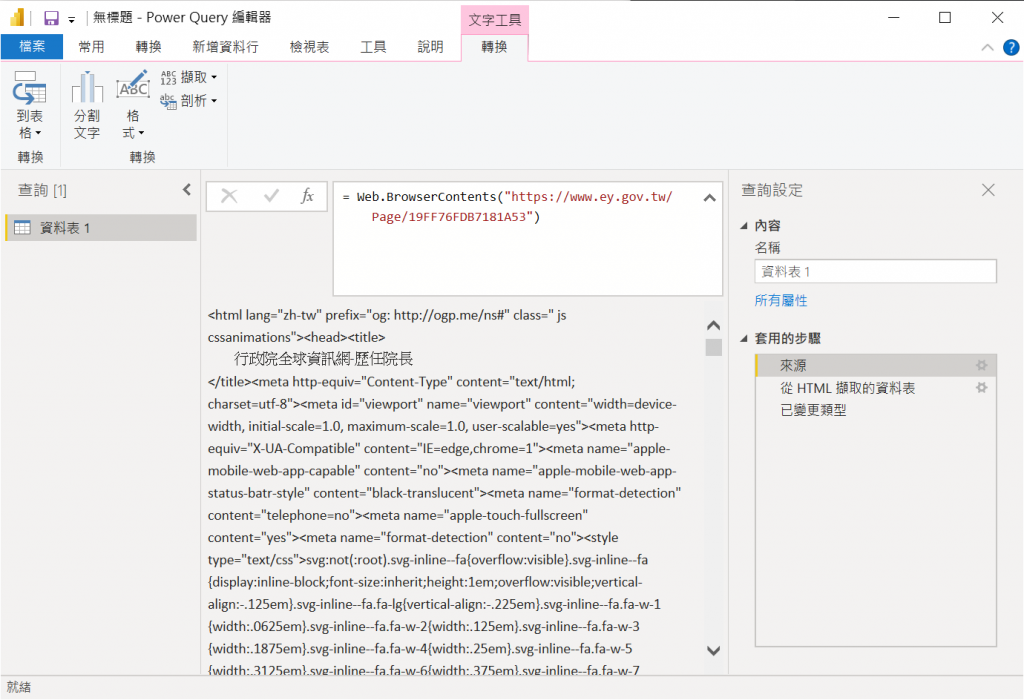Select the 資料表 1 query
This screenshot has height=700, width=1024.
(x=101, y=227)
